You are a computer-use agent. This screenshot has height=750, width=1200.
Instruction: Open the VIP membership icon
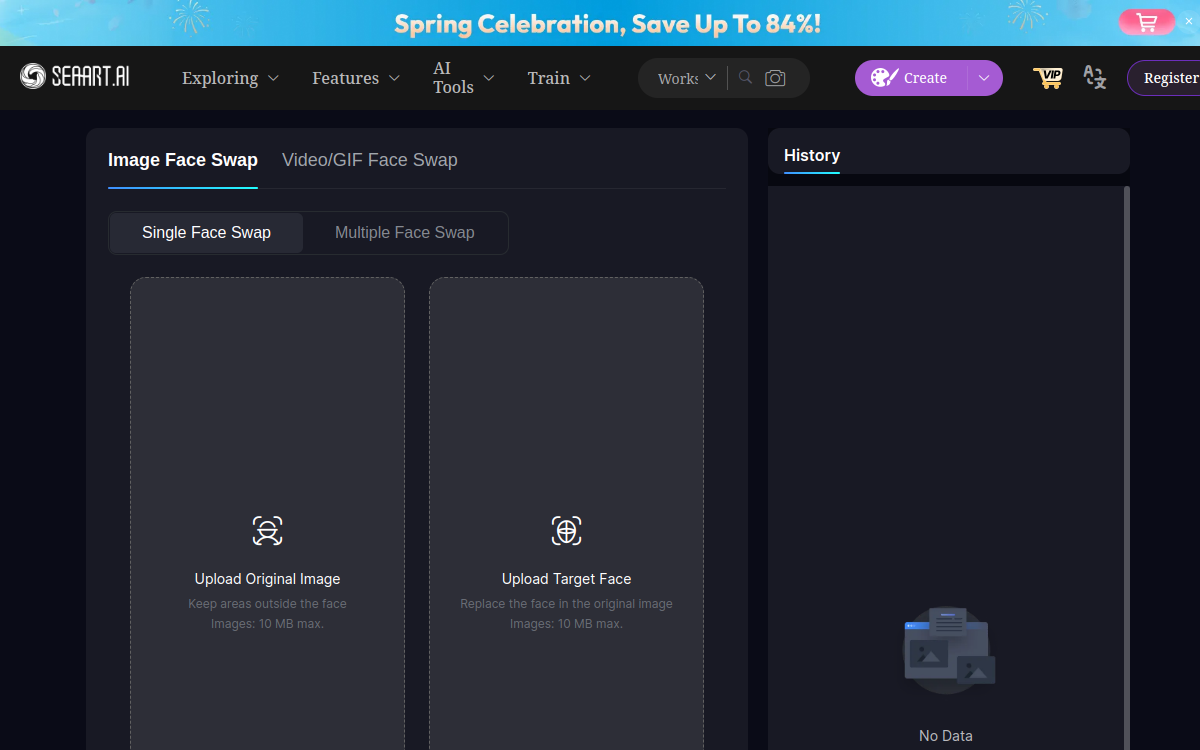(1048, 77)
